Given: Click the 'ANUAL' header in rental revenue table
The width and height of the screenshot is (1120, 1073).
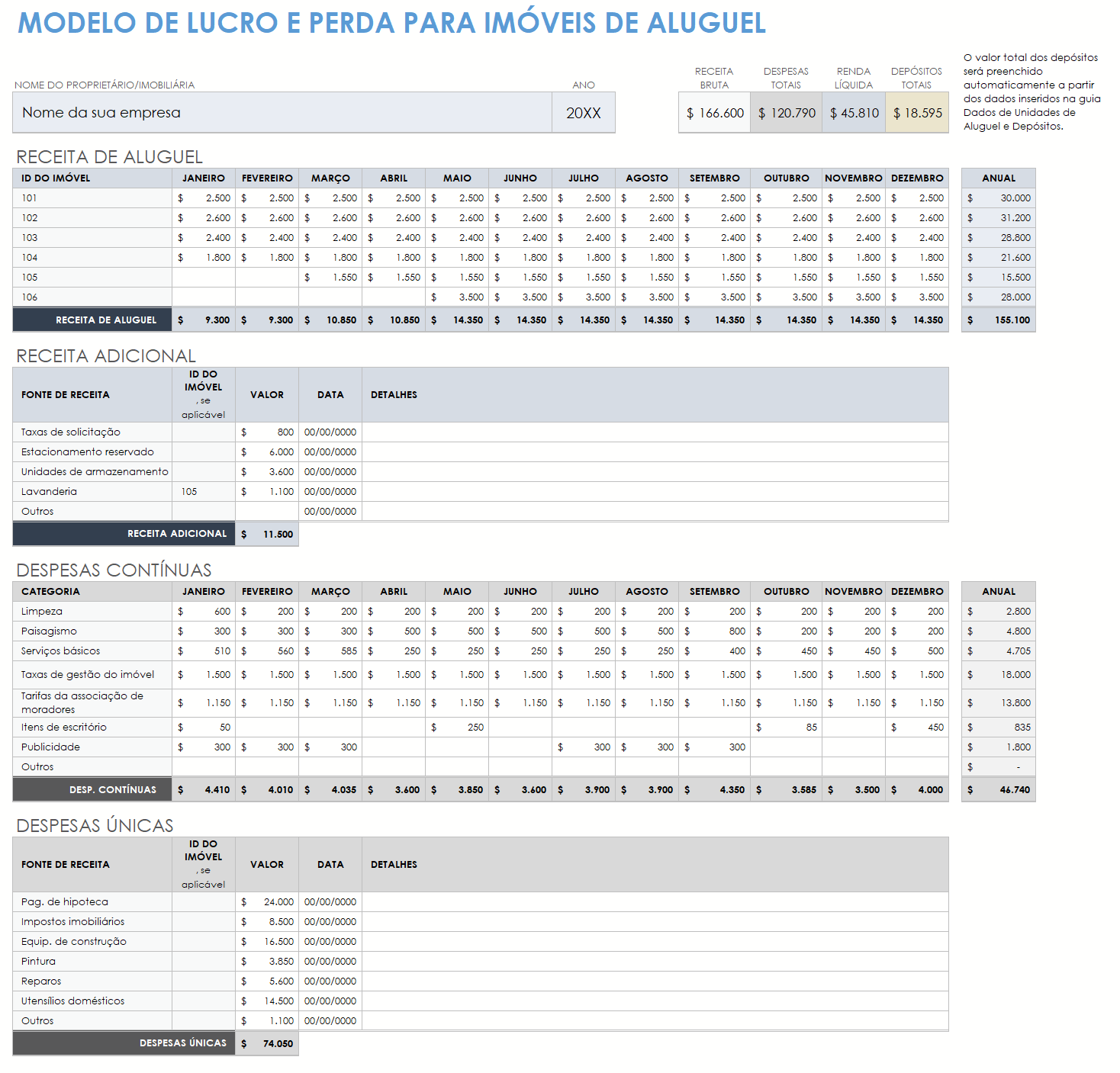Looking at the screenshot, I should 999,178.
